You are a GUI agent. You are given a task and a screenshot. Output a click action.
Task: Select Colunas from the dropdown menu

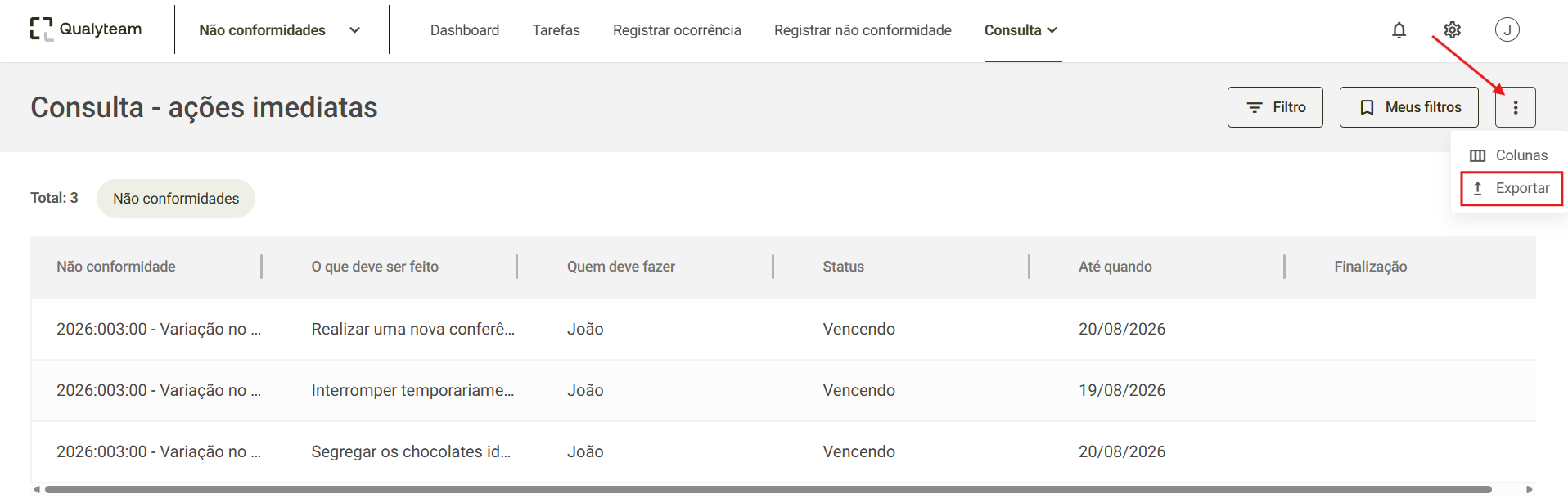click(1508, 155)
